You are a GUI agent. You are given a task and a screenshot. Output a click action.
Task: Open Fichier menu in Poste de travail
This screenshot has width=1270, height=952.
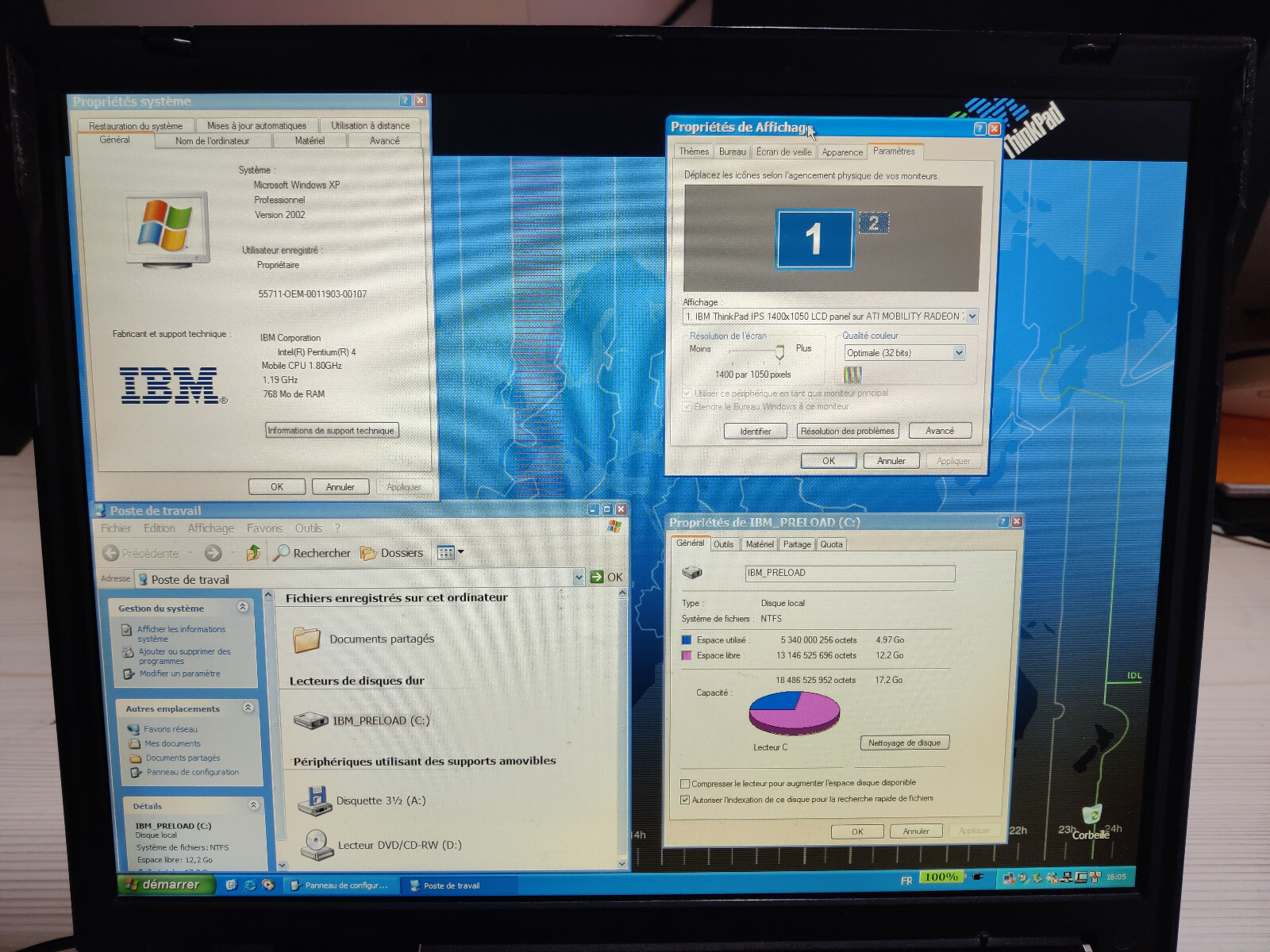116,528
